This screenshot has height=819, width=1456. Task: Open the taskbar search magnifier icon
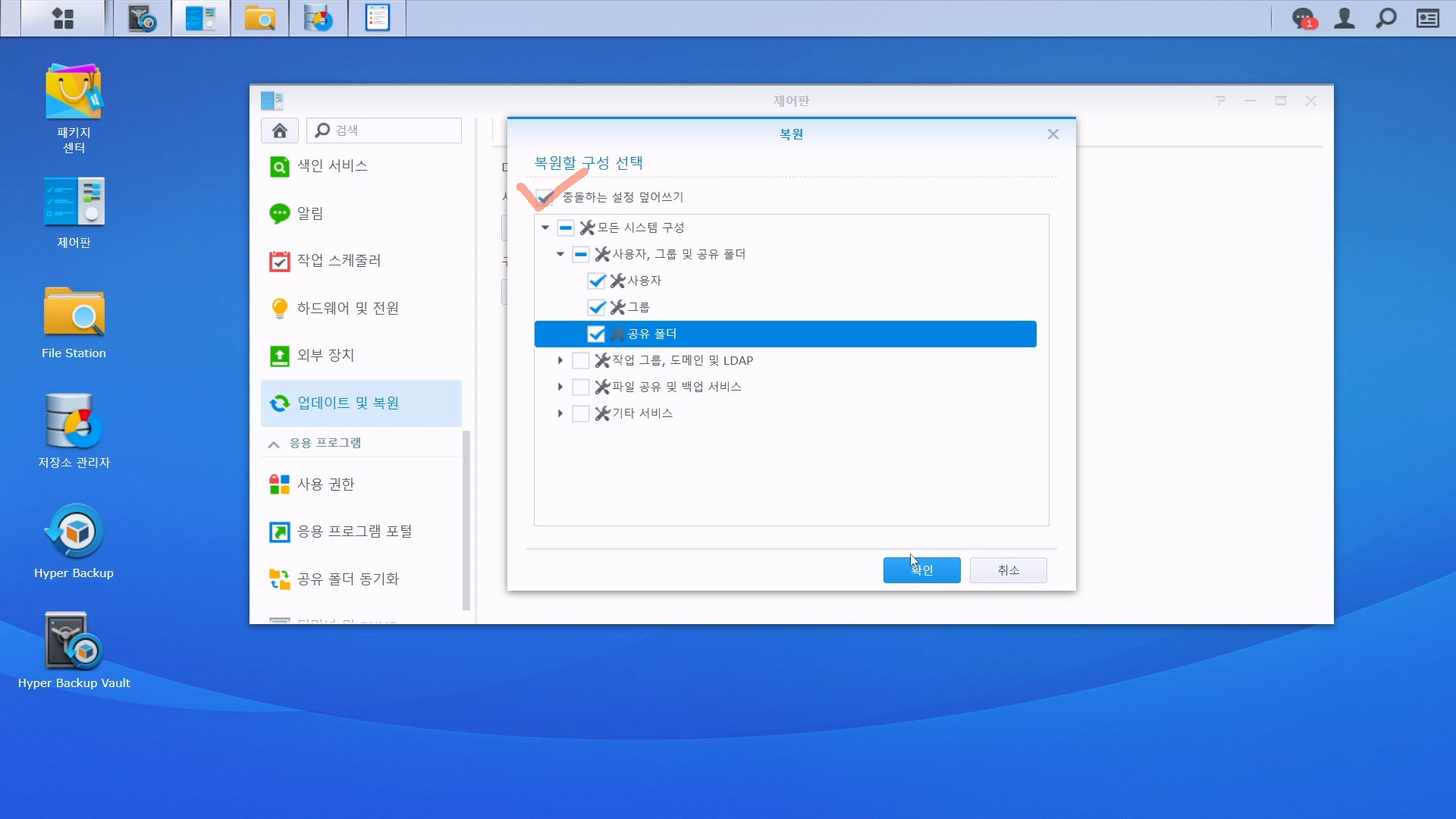pyautogui.click(x=1386, y=18)
